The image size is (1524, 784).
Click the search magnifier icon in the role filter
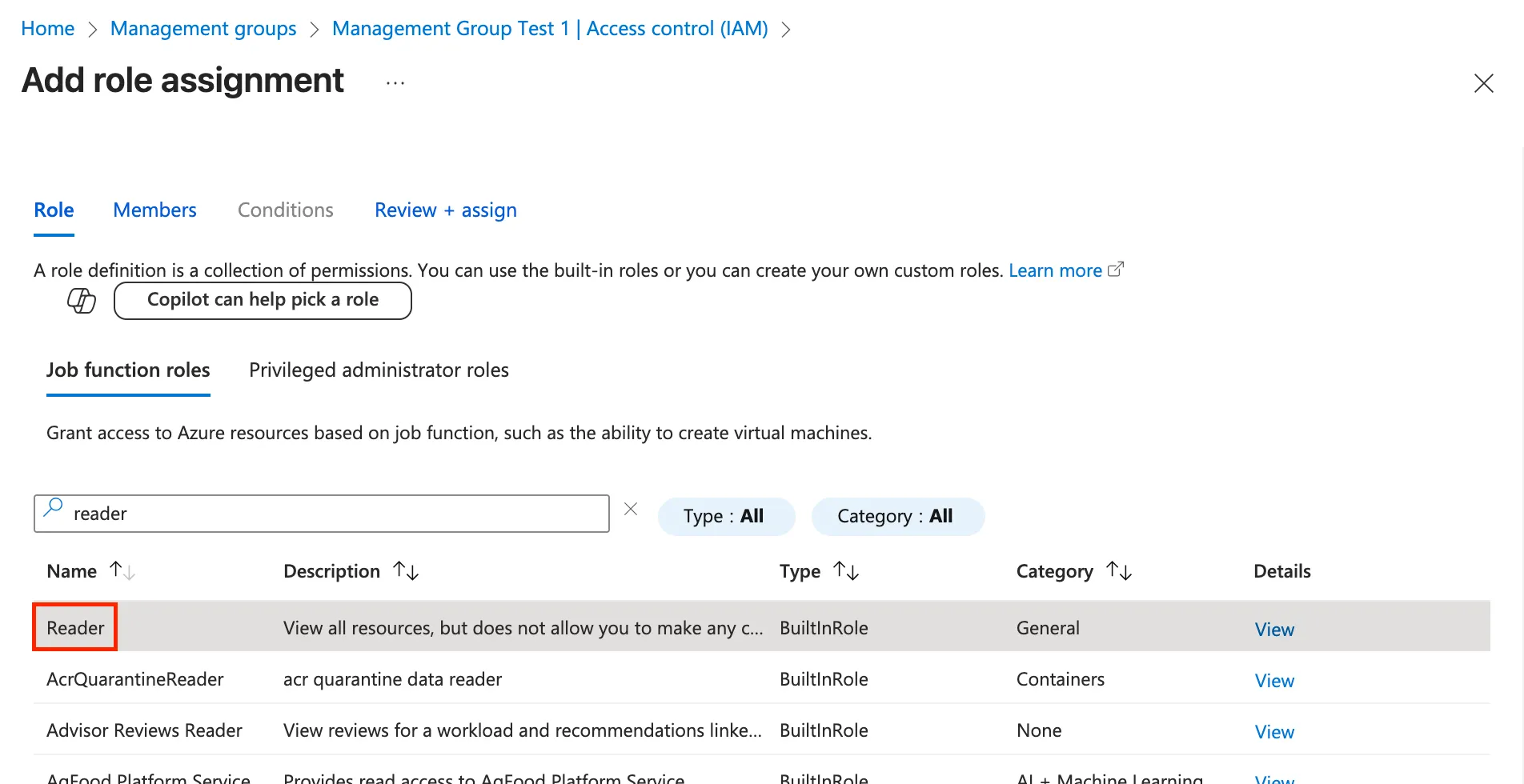(x=54, y=508)
